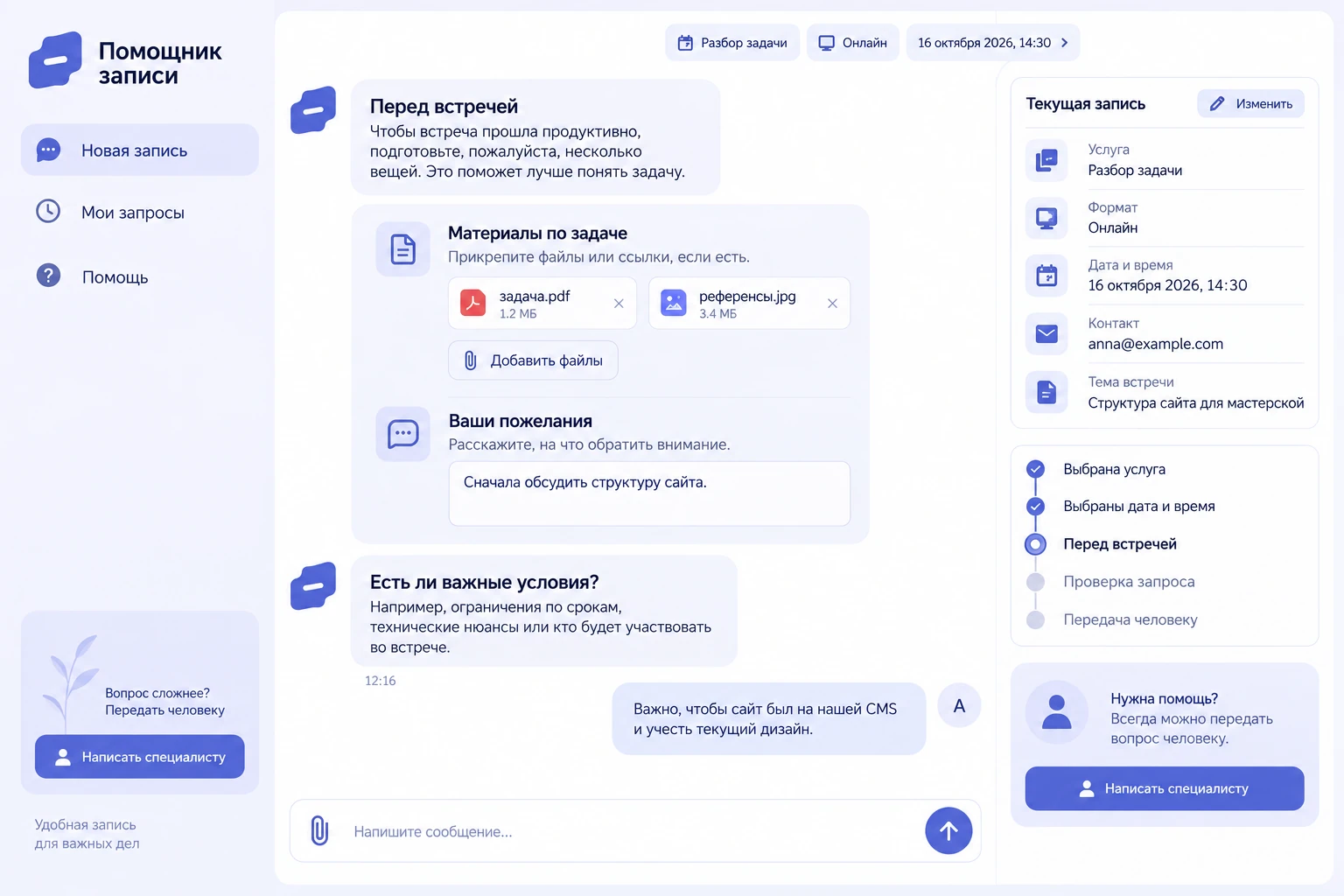
Task: Click the Материалы по задаче document icon
Action: (x=402, y=249)
